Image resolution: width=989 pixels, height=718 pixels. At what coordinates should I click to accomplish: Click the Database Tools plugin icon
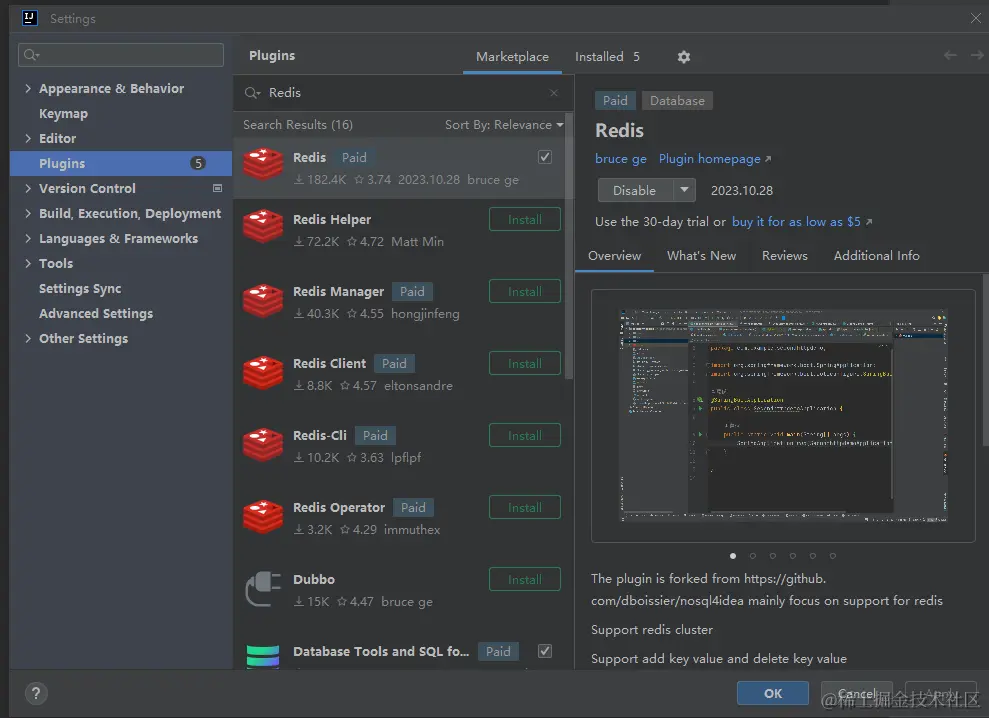263,656
